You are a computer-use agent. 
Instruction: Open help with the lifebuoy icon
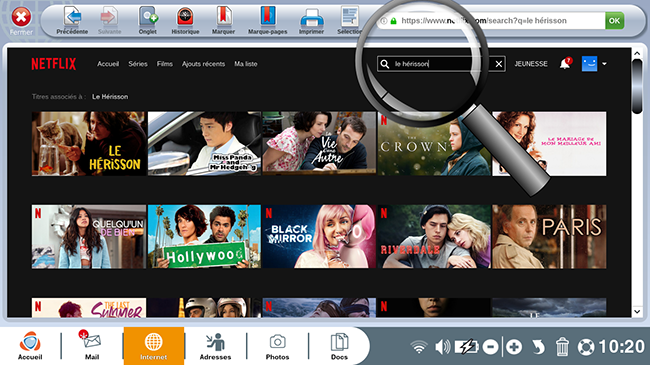coord(586,347)
